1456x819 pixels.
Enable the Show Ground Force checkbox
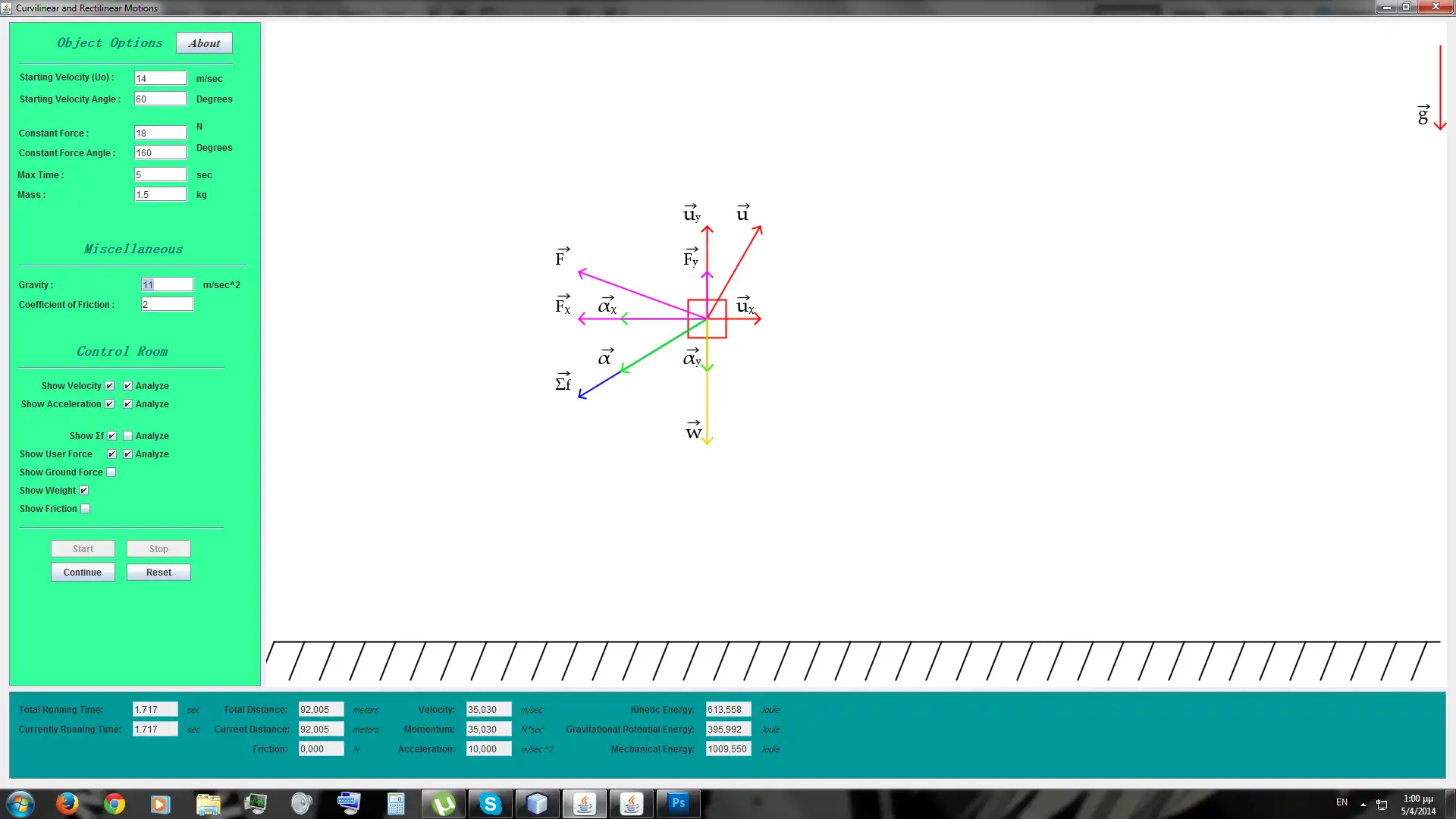tap(111, 472)
